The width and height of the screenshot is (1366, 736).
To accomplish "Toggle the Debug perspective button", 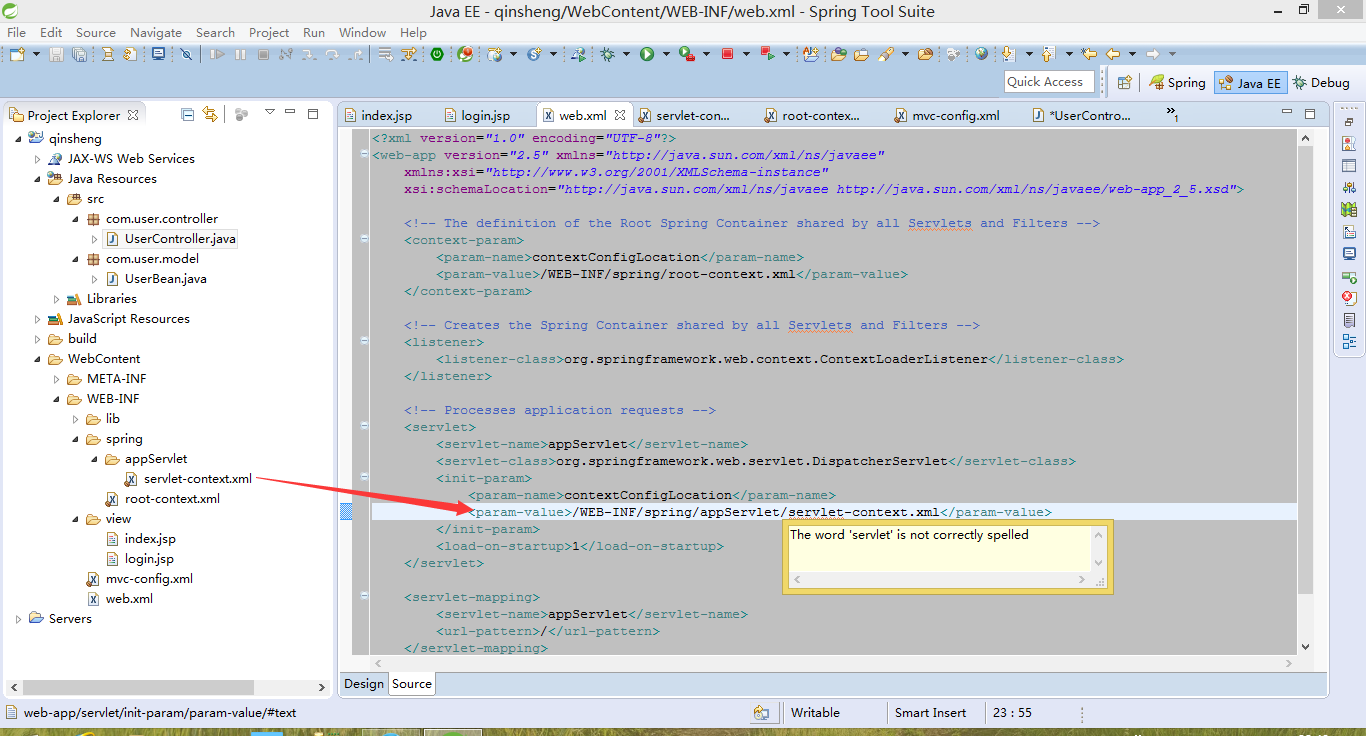I will [1321, 82].
